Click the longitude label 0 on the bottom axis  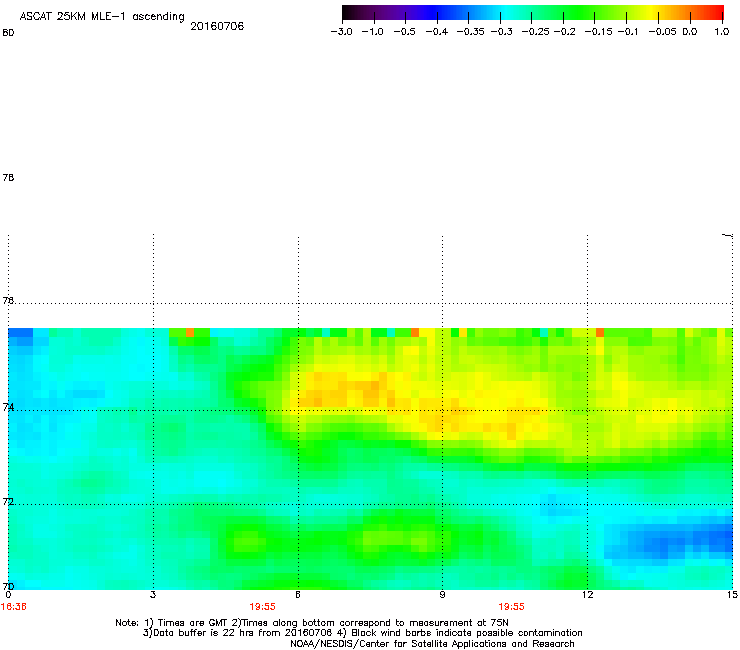8,595
